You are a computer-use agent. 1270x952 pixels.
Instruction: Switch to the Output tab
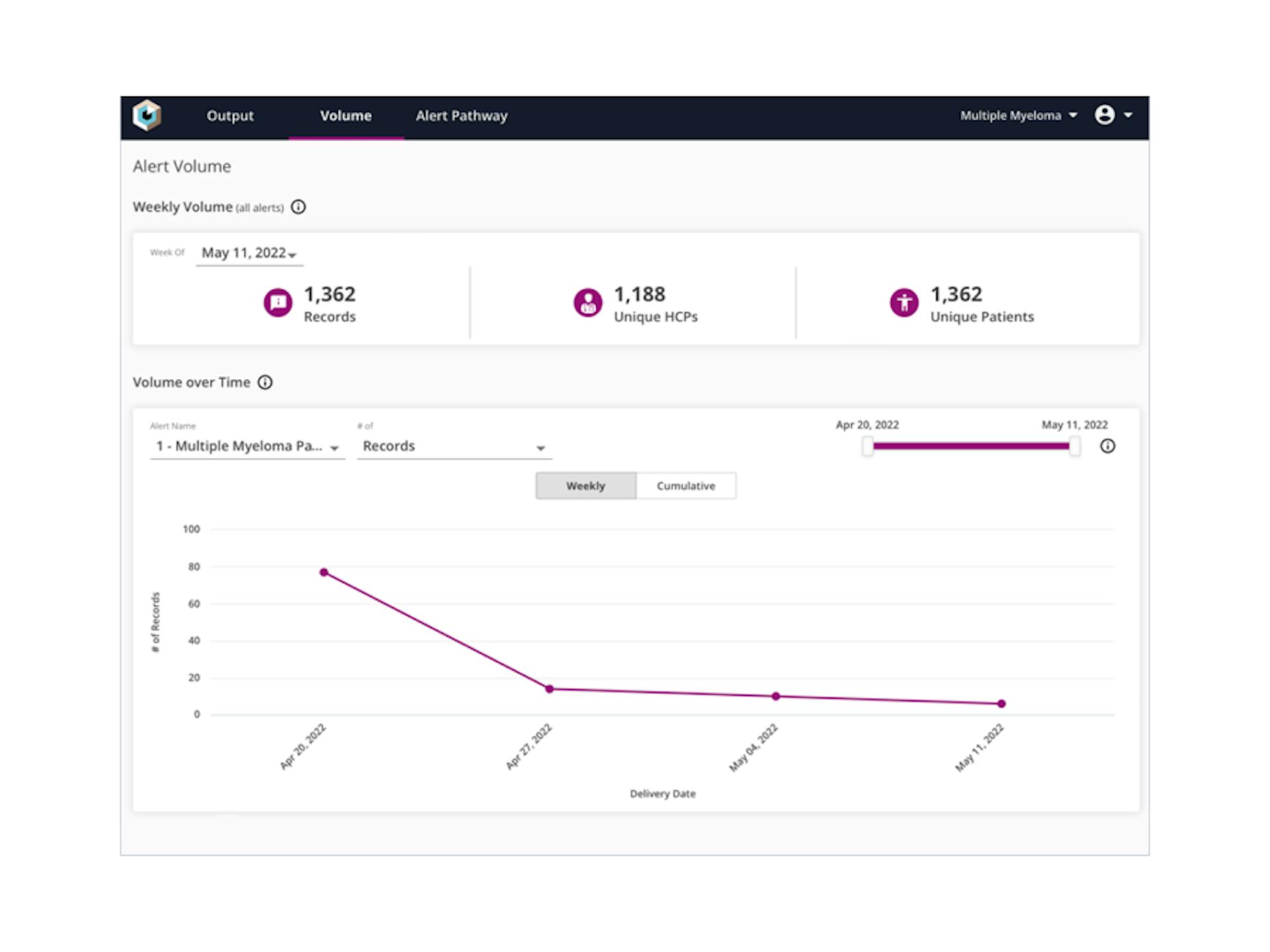point(230,115)
